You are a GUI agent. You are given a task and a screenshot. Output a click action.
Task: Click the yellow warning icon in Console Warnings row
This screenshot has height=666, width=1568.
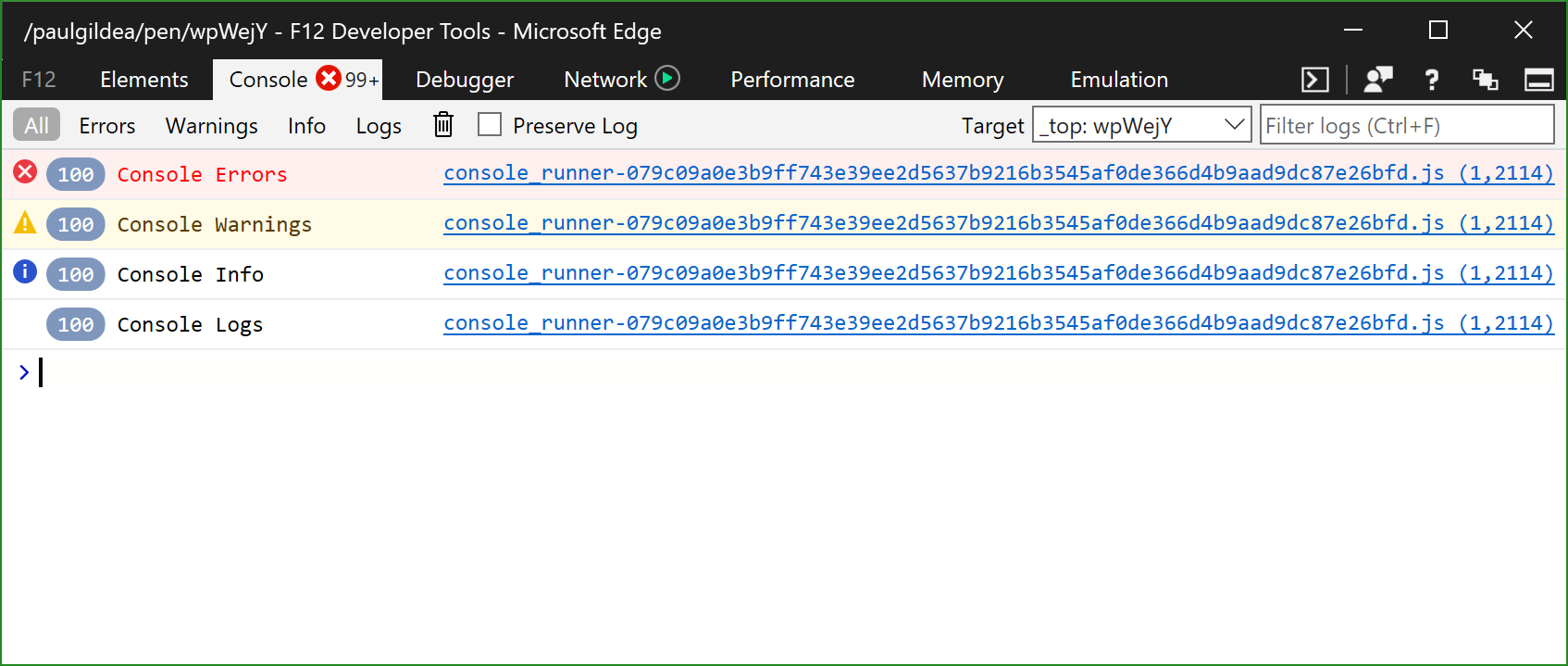pos(25,222)
